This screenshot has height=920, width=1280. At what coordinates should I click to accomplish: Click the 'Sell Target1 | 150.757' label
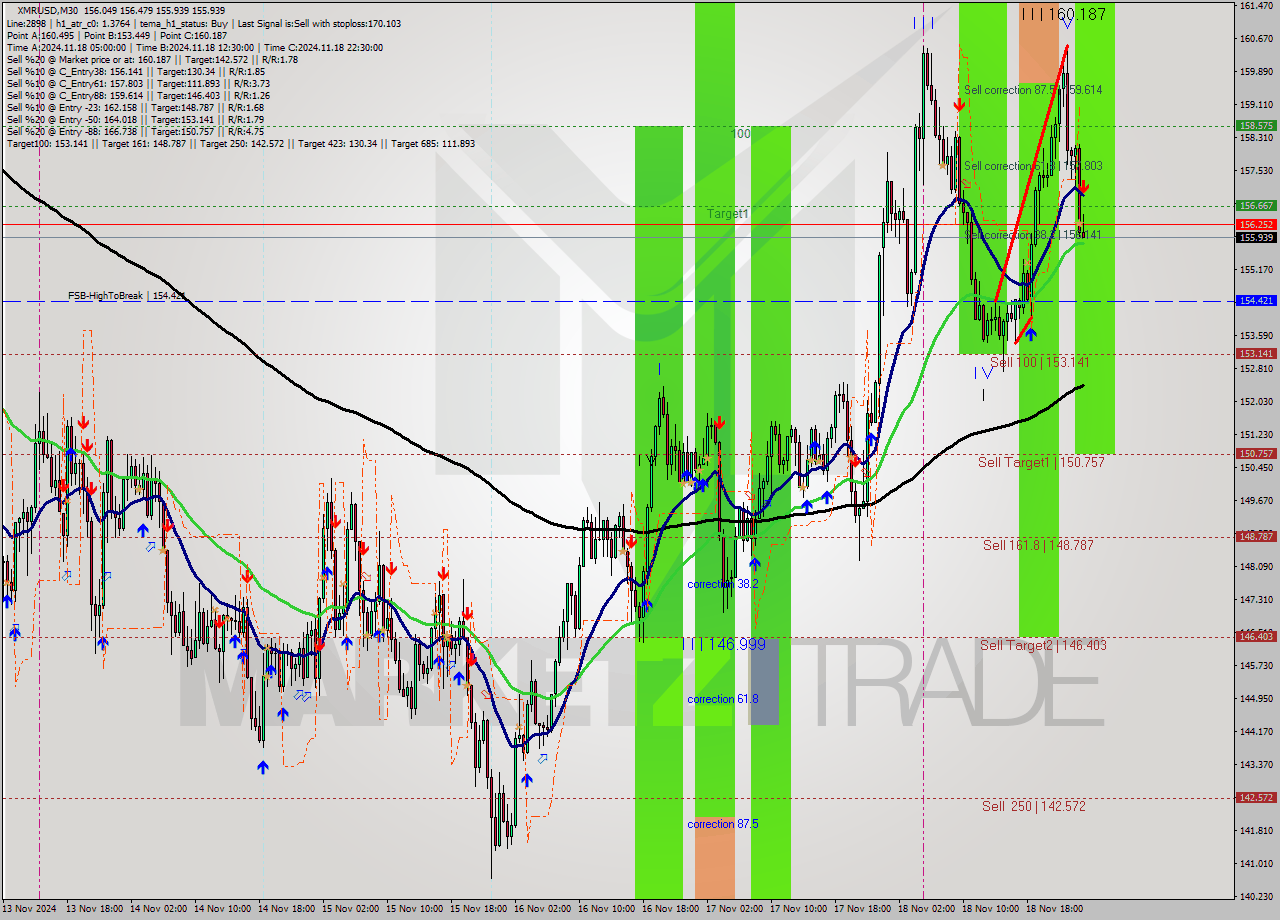(1041, 462)
